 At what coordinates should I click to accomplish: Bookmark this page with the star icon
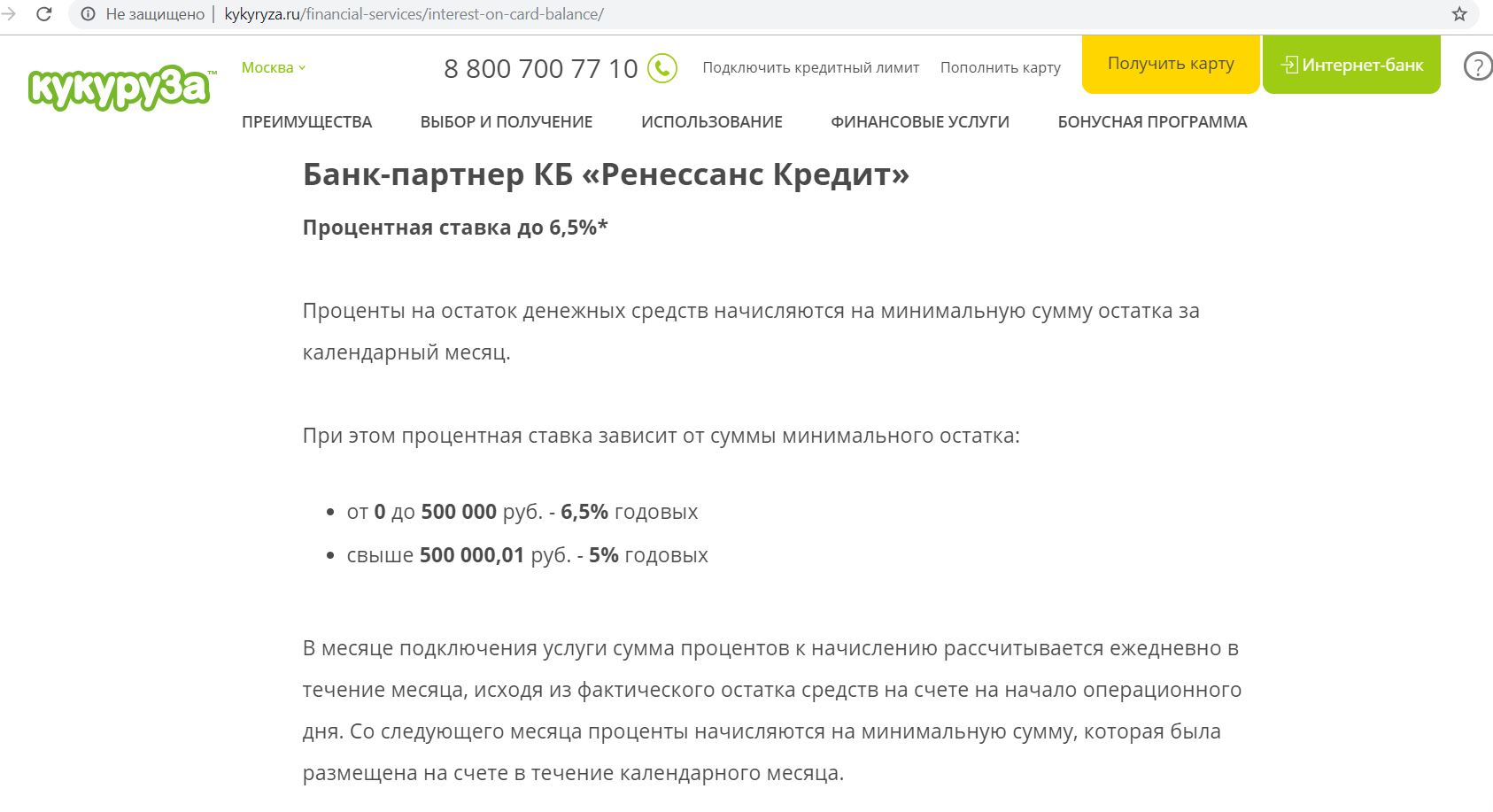1459,14
